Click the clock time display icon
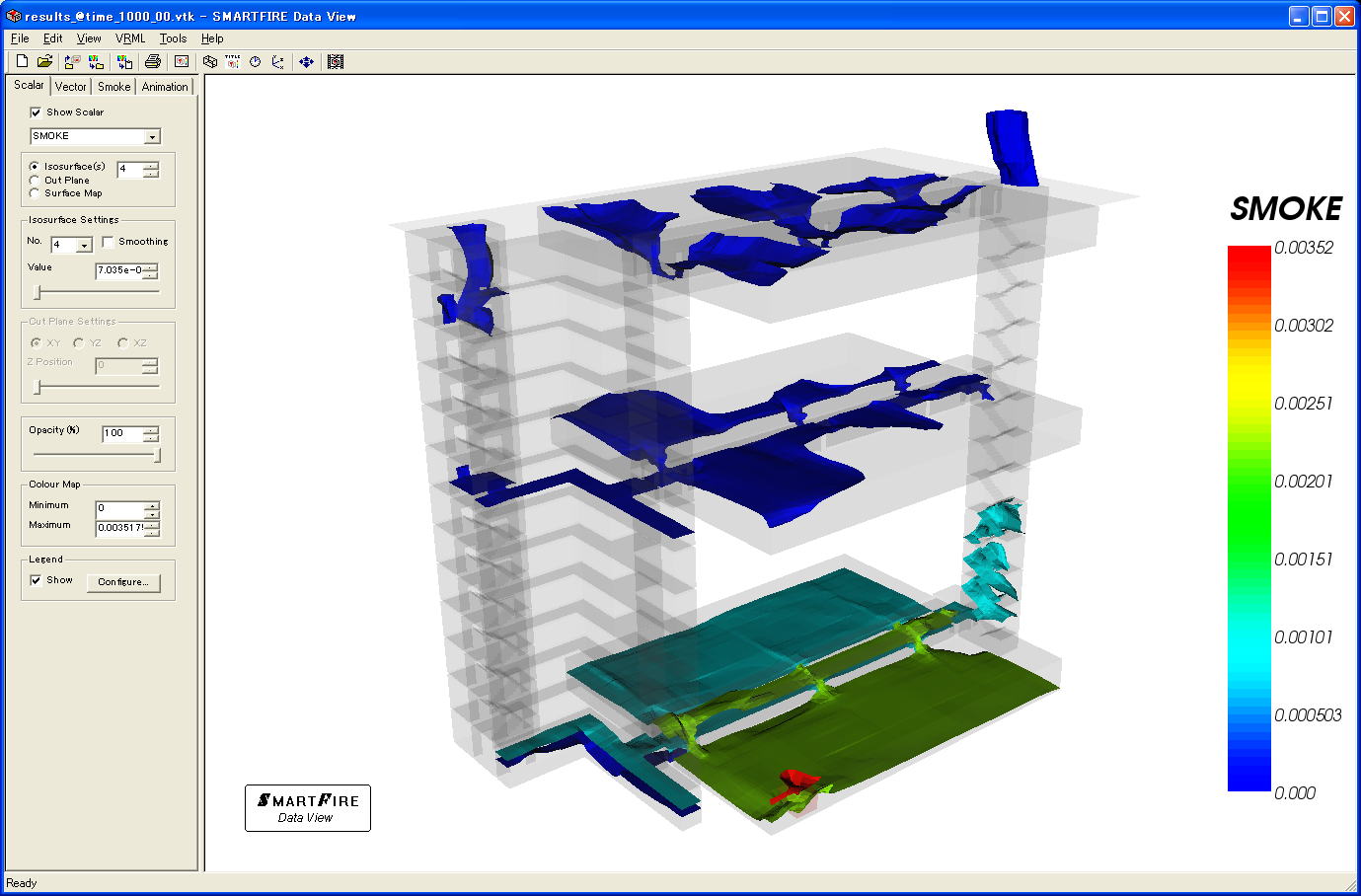 tap(256, 61)
